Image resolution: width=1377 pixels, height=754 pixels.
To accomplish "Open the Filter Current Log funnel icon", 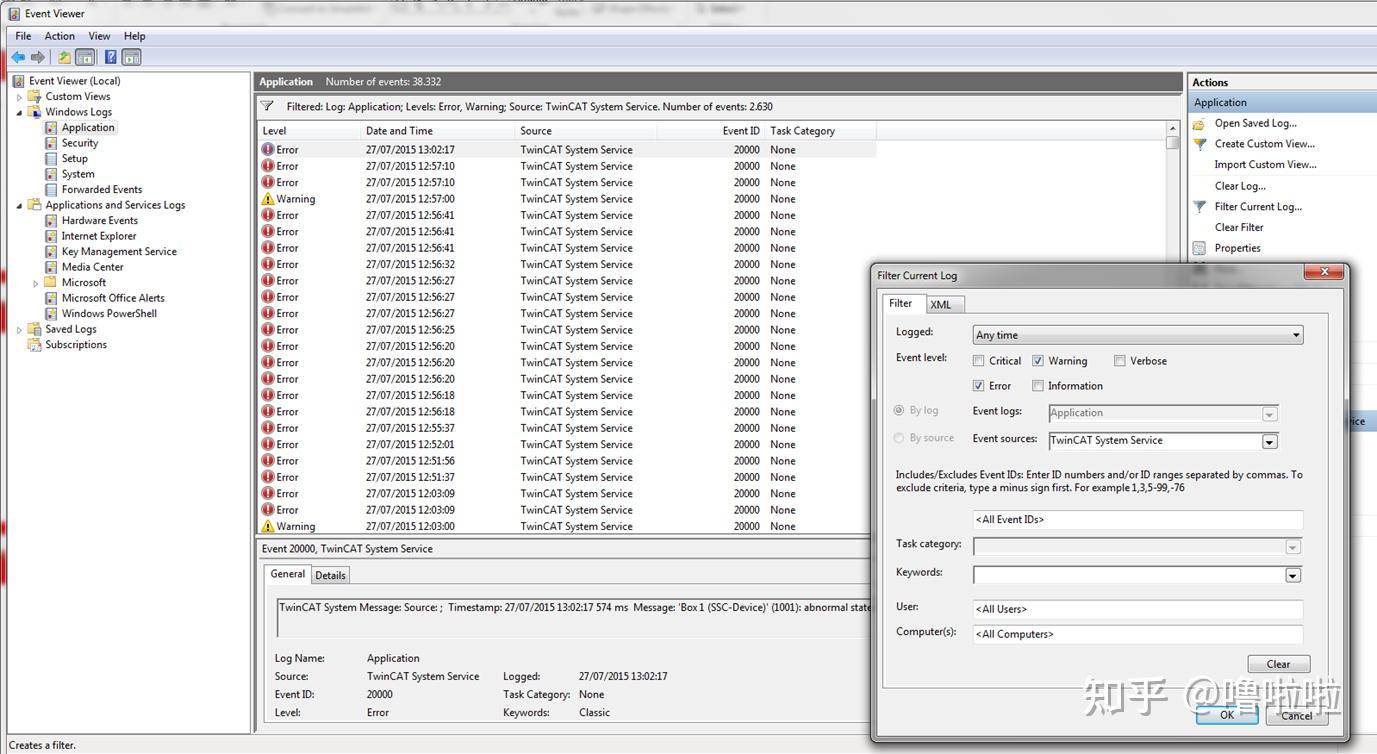I will point(1200,206).
